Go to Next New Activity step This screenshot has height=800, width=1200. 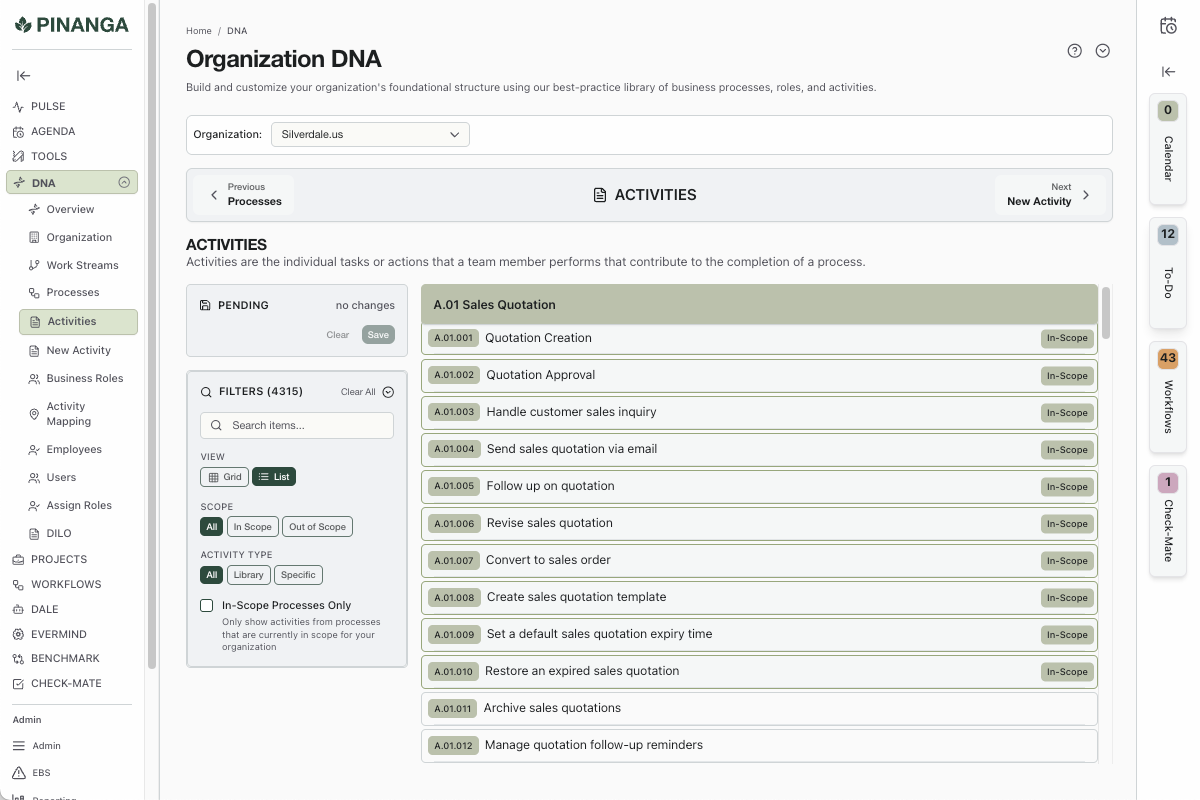1049,195
